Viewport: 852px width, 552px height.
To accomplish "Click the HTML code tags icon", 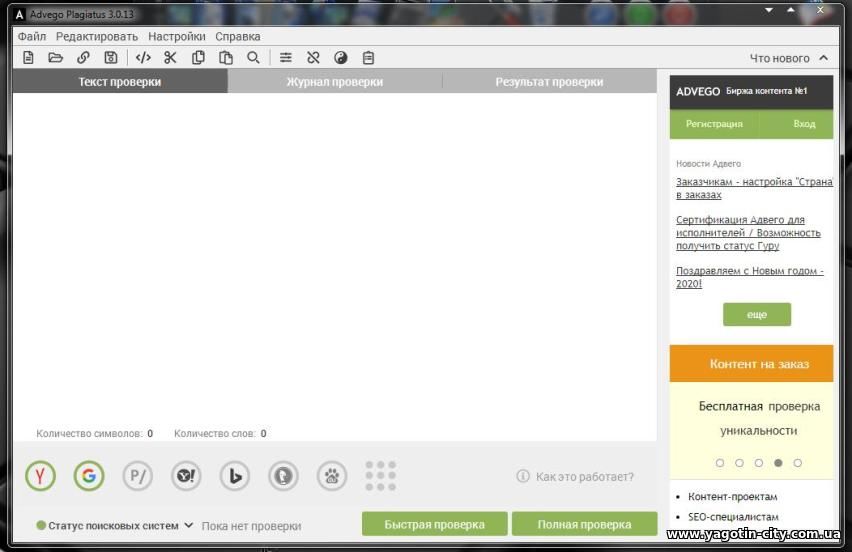I will coord(143,58).
